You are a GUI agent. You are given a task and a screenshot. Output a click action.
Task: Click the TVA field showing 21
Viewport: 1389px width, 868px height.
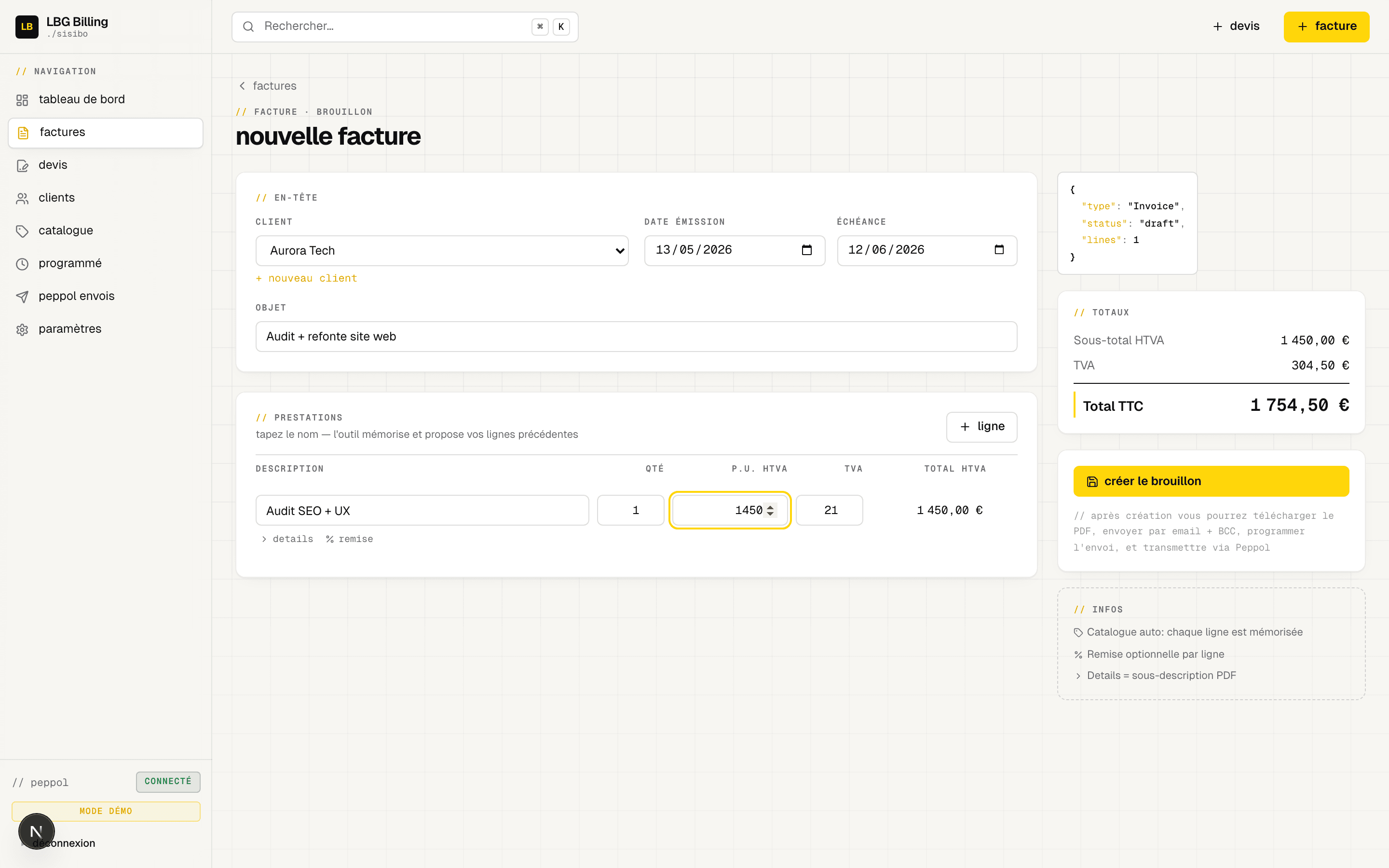(829, 510)
